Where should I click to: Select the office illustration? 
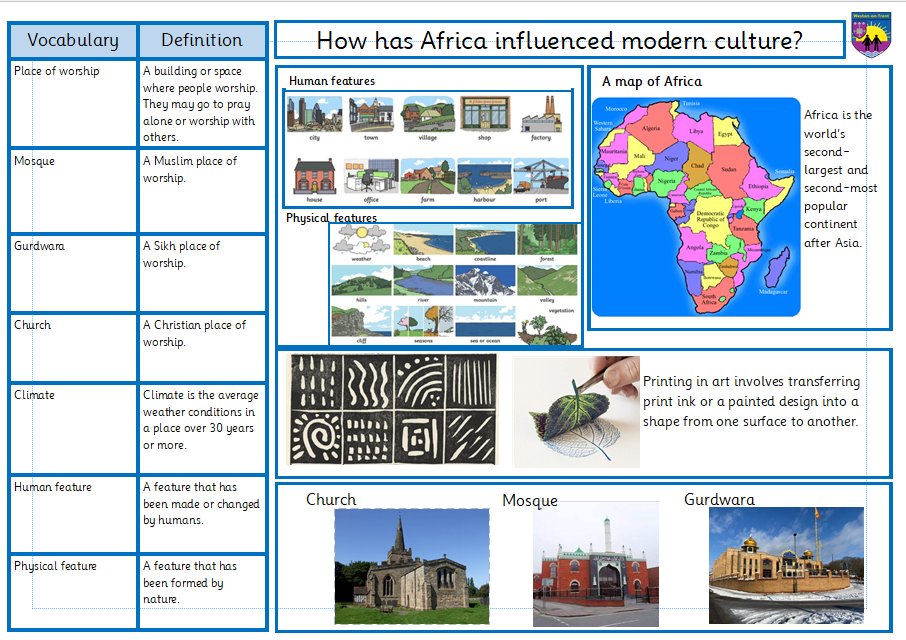click(371, 176)
